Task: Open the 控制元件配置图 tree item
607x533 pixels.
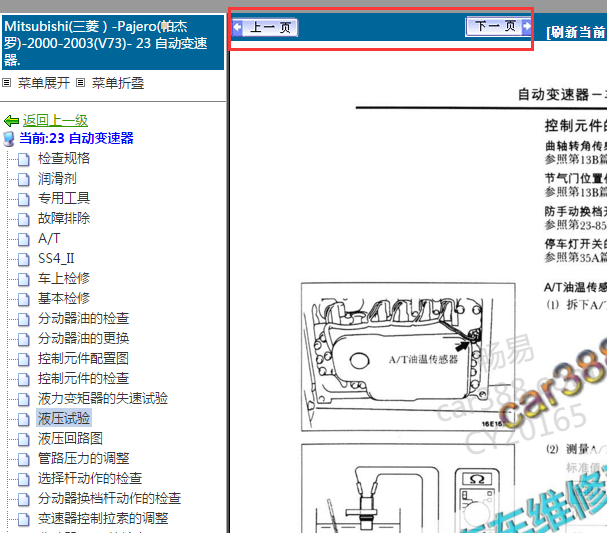Action: click(x=83, y=359)
